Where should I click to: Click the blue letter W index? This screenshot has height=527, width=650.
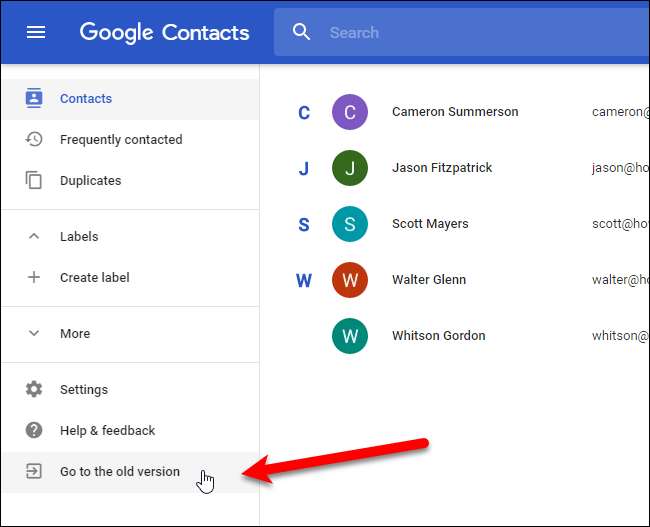pos(304,280)
